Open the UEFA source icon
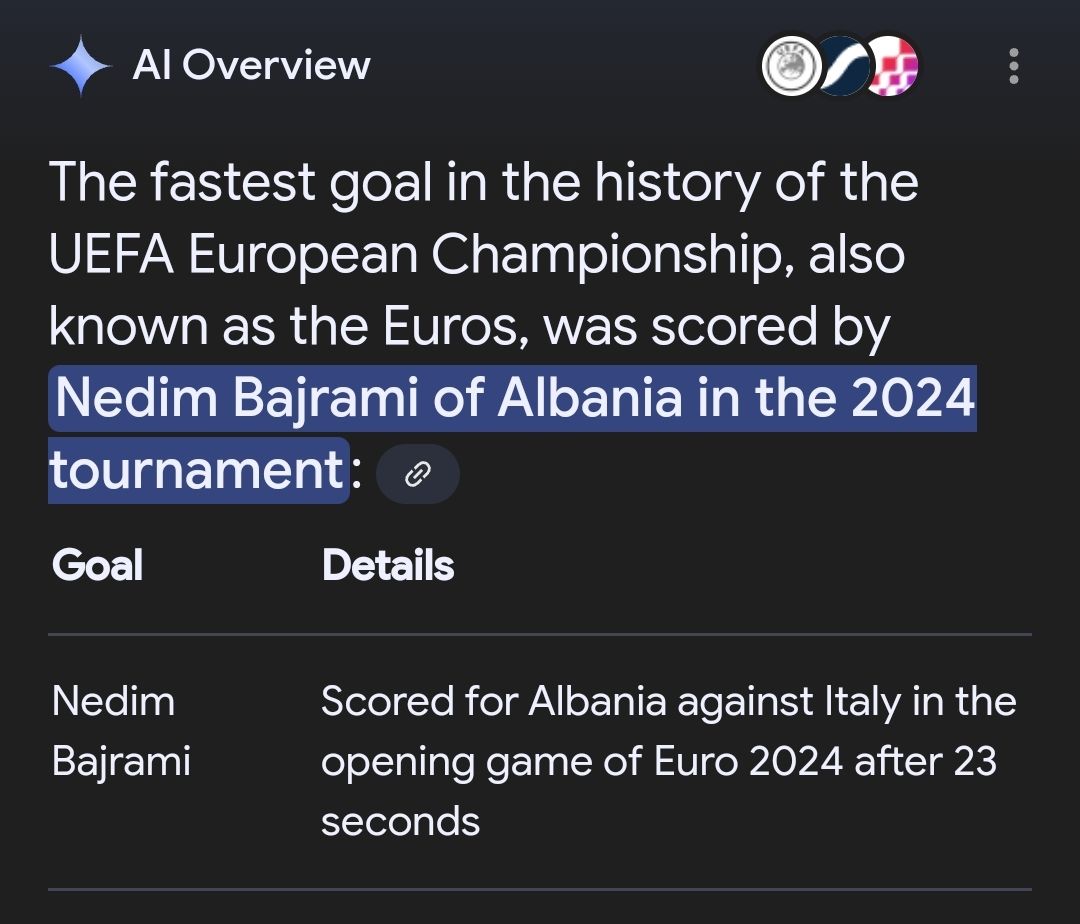 791,66
